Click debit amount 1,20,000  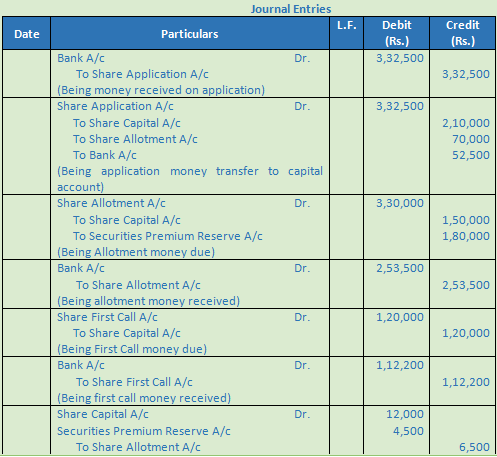[400, 317]
